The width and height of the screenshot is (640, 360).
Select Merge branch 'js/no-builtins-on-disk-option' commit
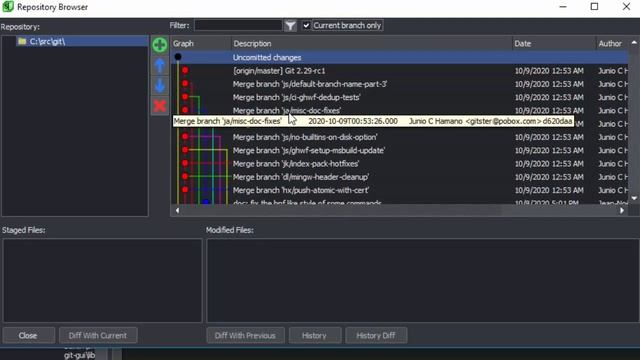click(400, 137)
